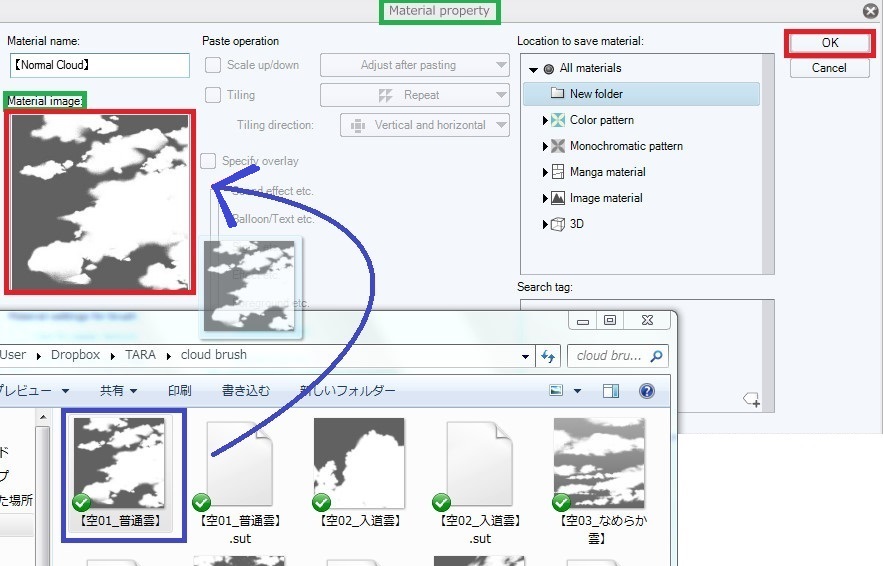Image resolution: width=883 pixels, height=566 pixels.
Task: Click the Search tag list scrollbar
Action: coord(768,356)
